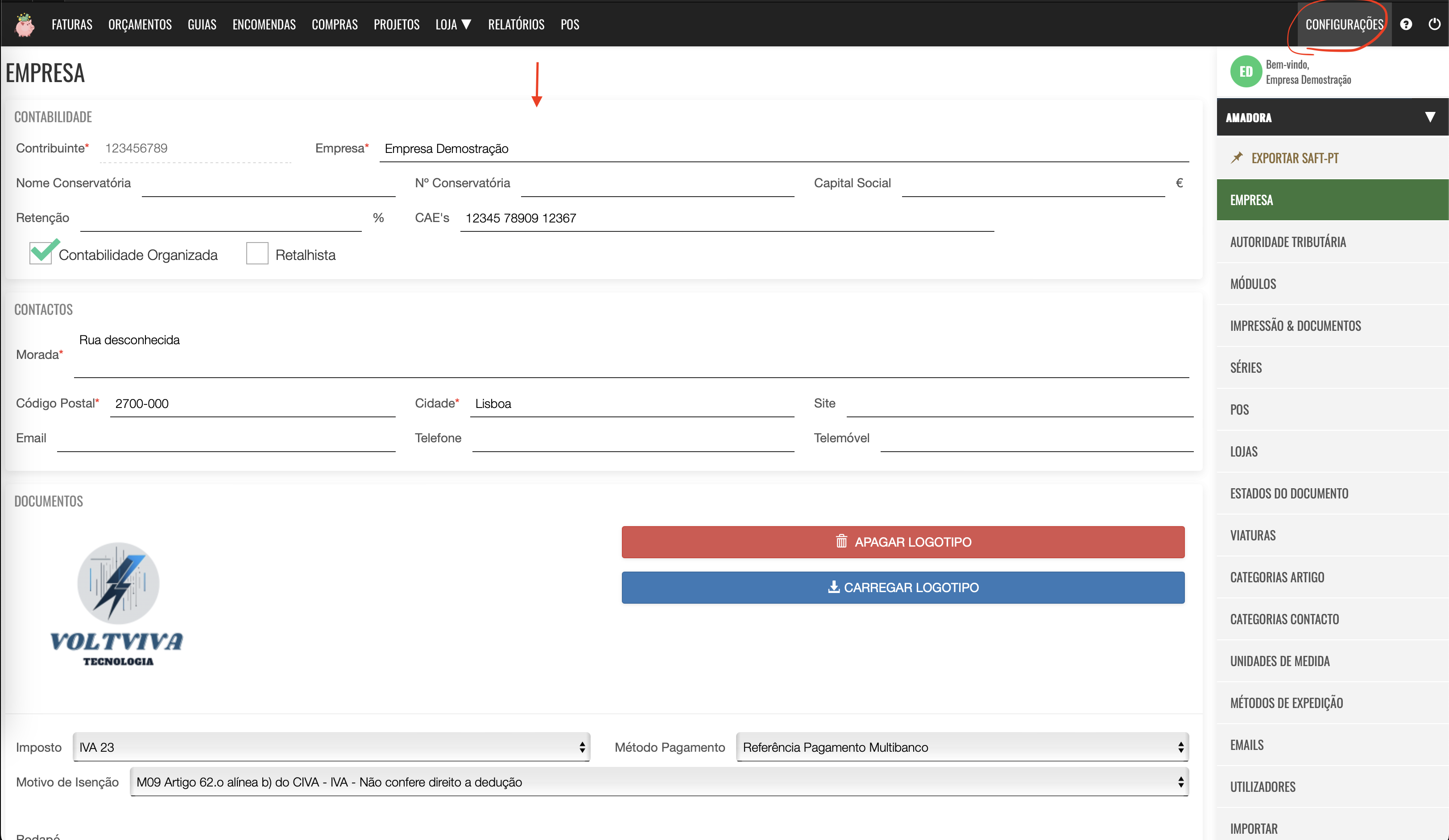
Task: Click trash icon on Apagar Logotipo
Action: coord(841,541)
